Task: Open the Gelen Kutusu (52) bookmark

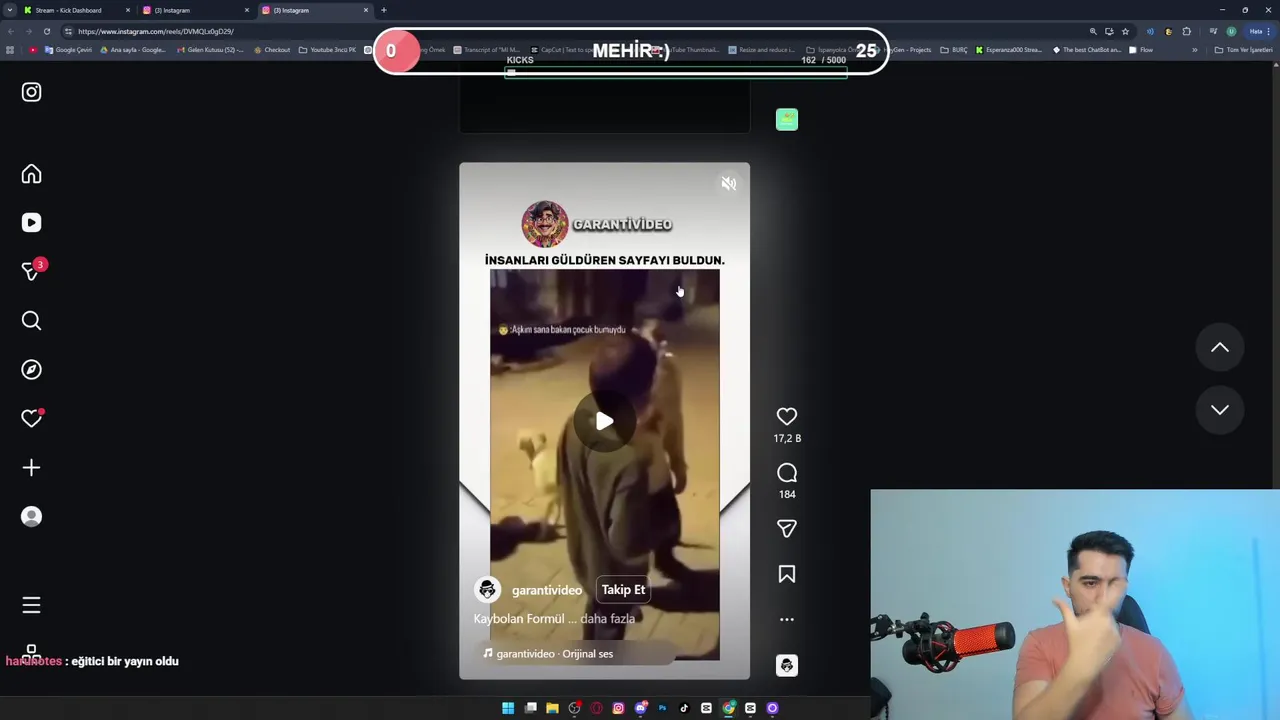Action: pyautogui.click(x=211, y=50)
